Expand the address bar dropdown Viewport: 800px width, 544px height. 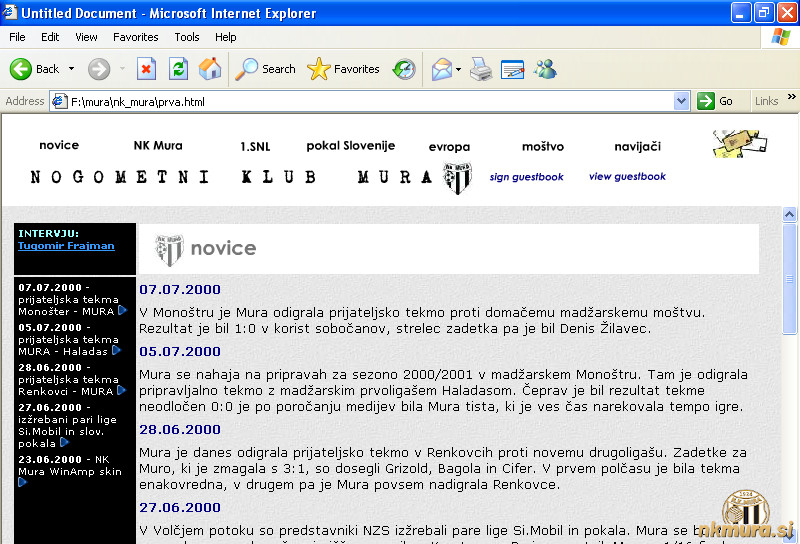[x=682, y=101]
